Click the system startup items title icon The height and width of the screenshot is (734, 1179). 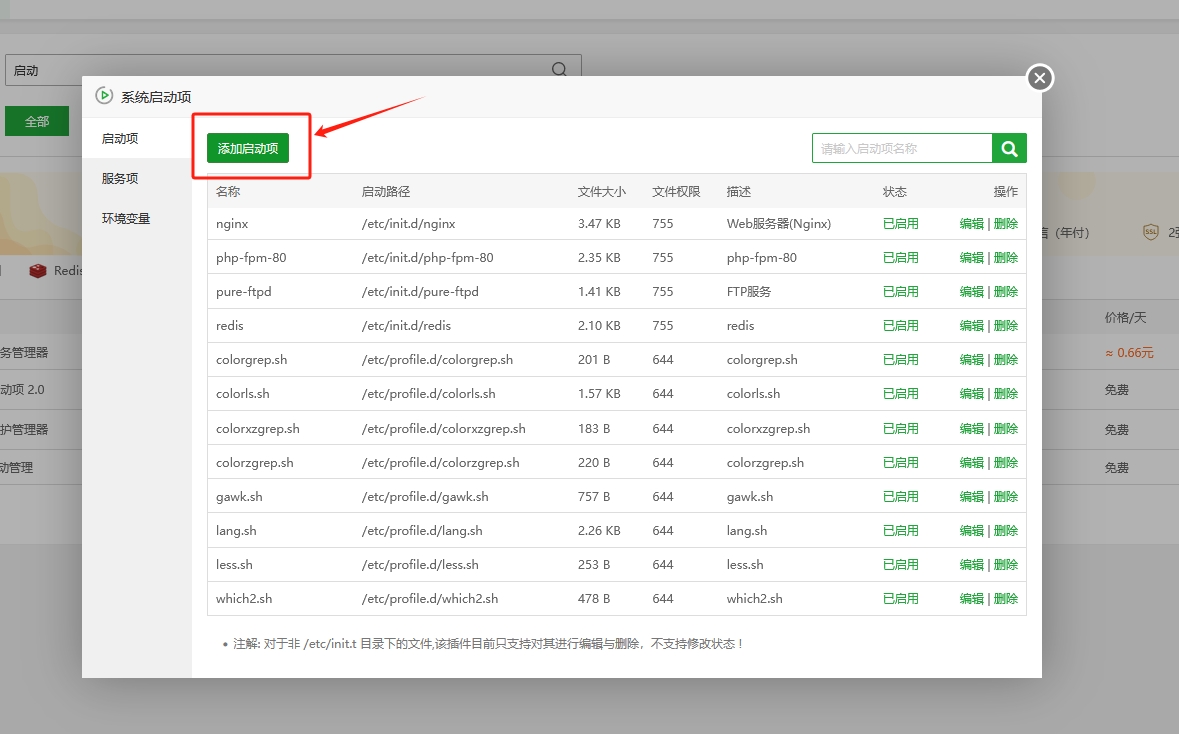coord(104,96)
